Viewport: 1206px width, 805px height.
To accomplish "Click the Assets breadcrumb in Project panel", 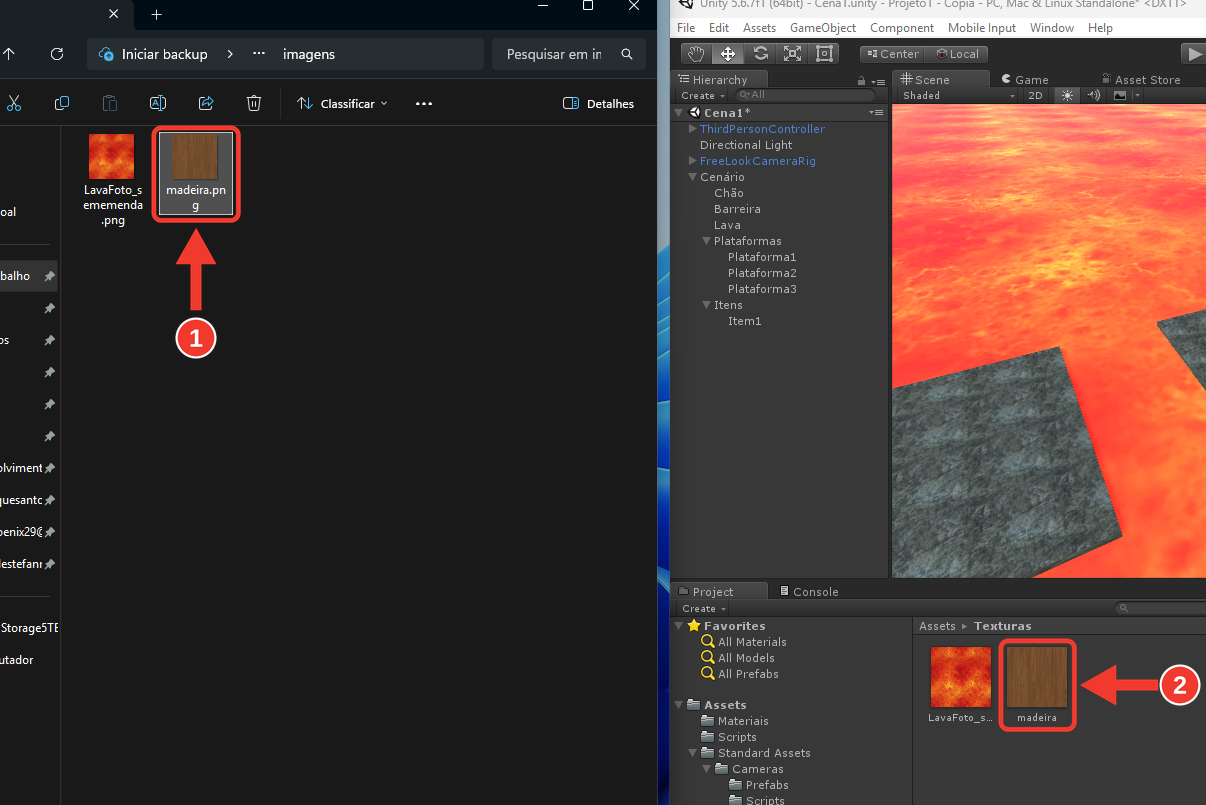I will pos(937,626).
